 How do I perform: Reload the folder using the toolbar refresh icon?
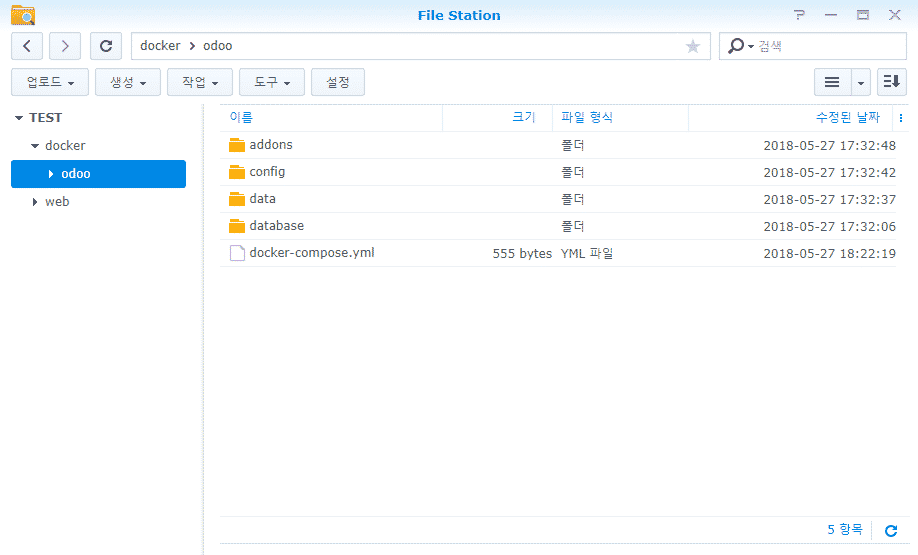(x=106, y=46)
